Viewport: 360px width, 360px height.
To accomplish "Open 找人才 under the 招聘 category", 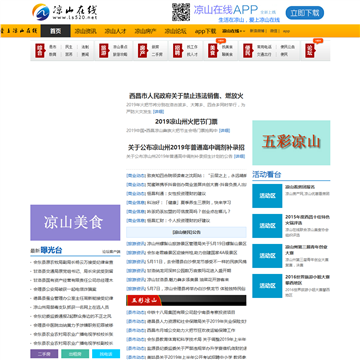I will click(192, 54).
